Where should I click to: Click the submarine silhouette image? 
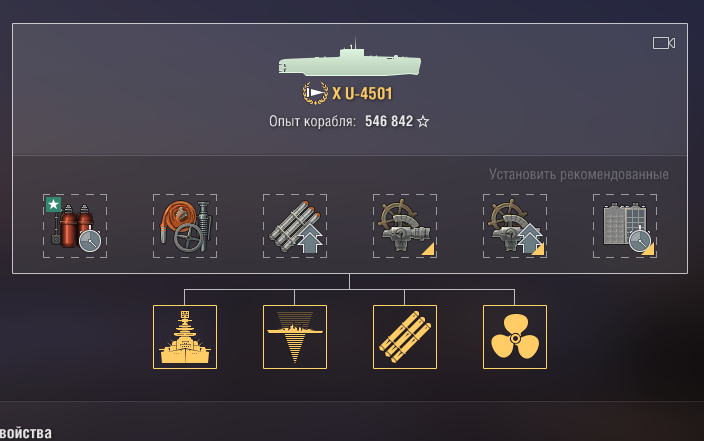[x=350, y=58]
